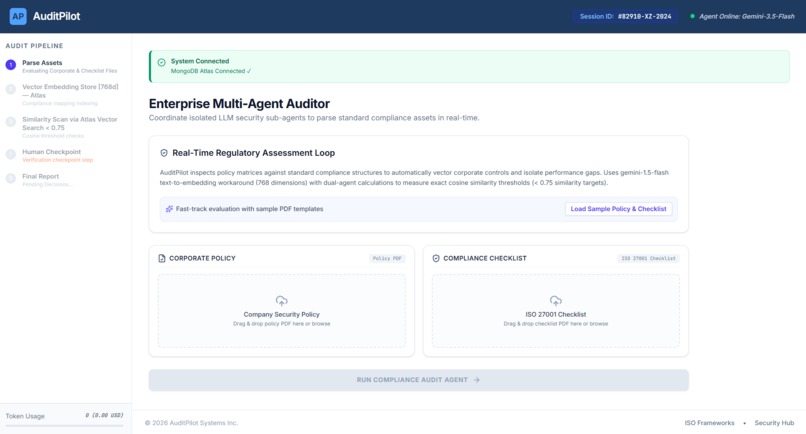The height and width of the screenshot is (434, 806).
Task: Click the AP AuditPilot logo icon
Action: [x=18, y=16]
